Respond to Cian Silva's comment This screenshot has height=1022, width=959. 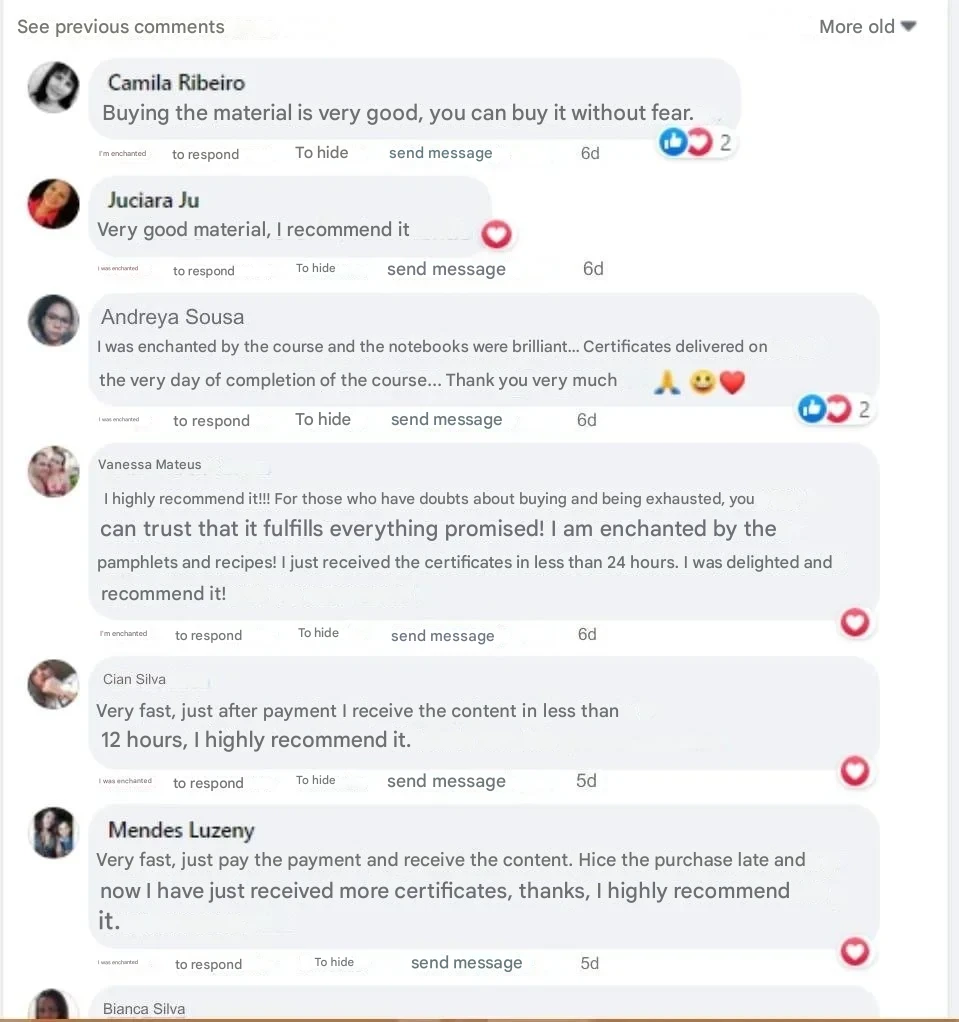point(208,783)
